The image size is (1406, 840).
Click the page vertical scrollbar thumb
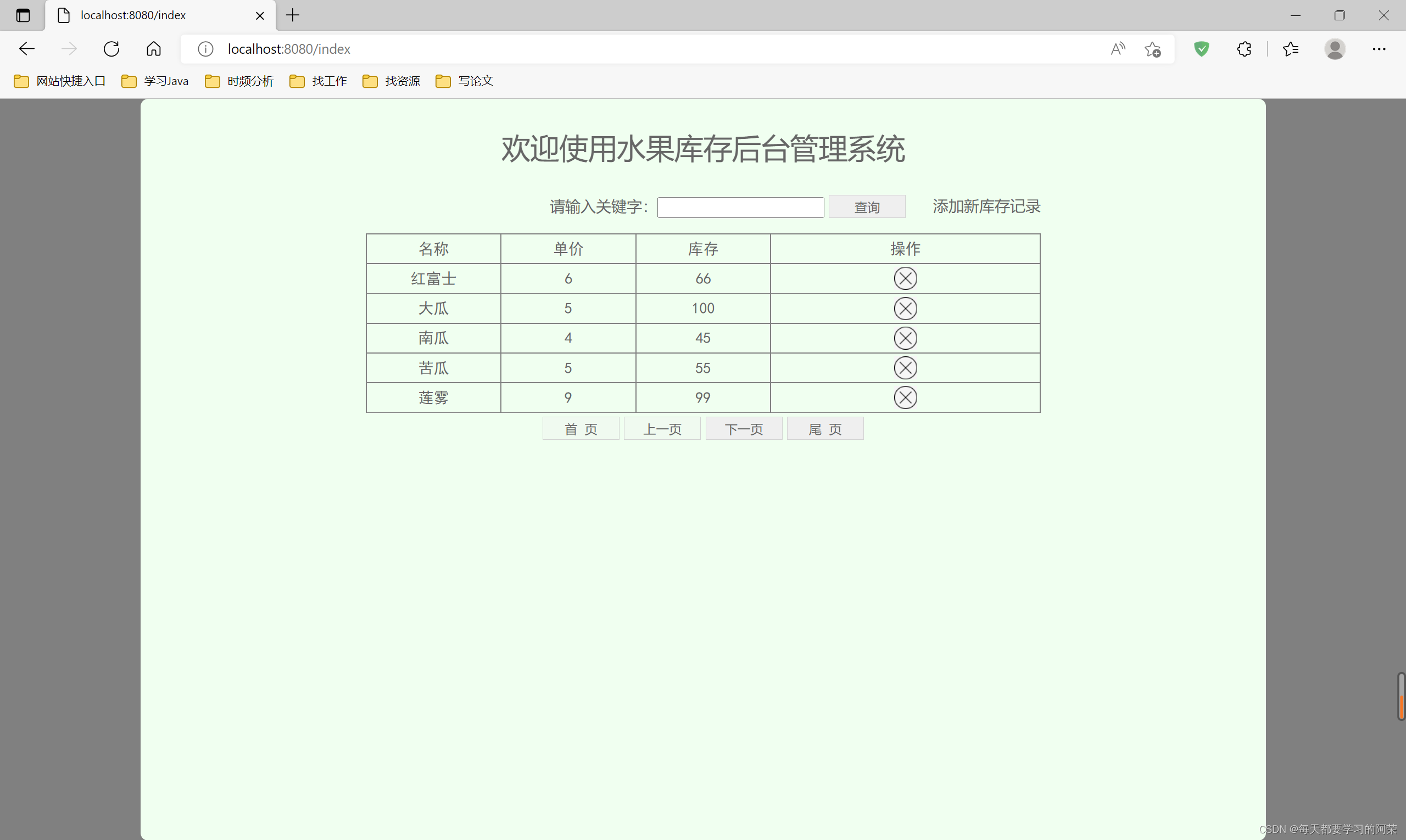pos(1401,696)
